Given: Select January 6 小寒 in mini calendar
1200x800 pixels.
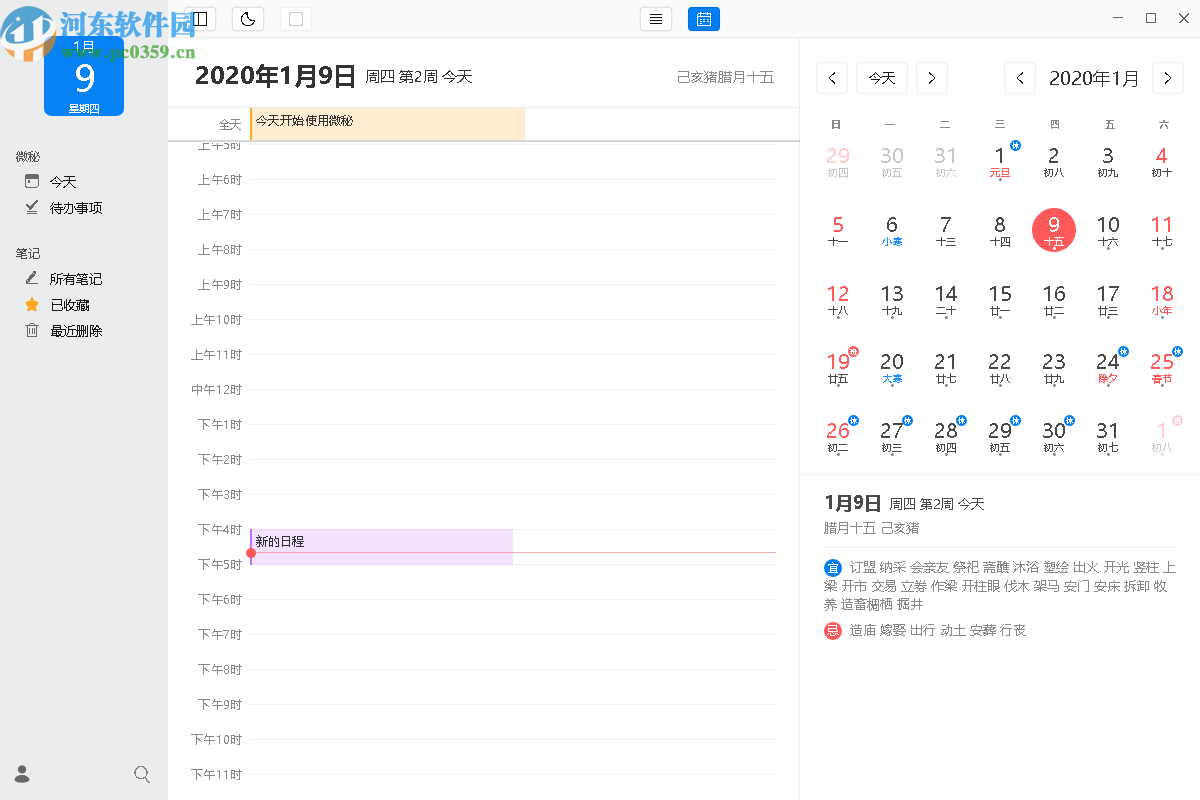Looking at the screenshot, I should coord(892,230).
